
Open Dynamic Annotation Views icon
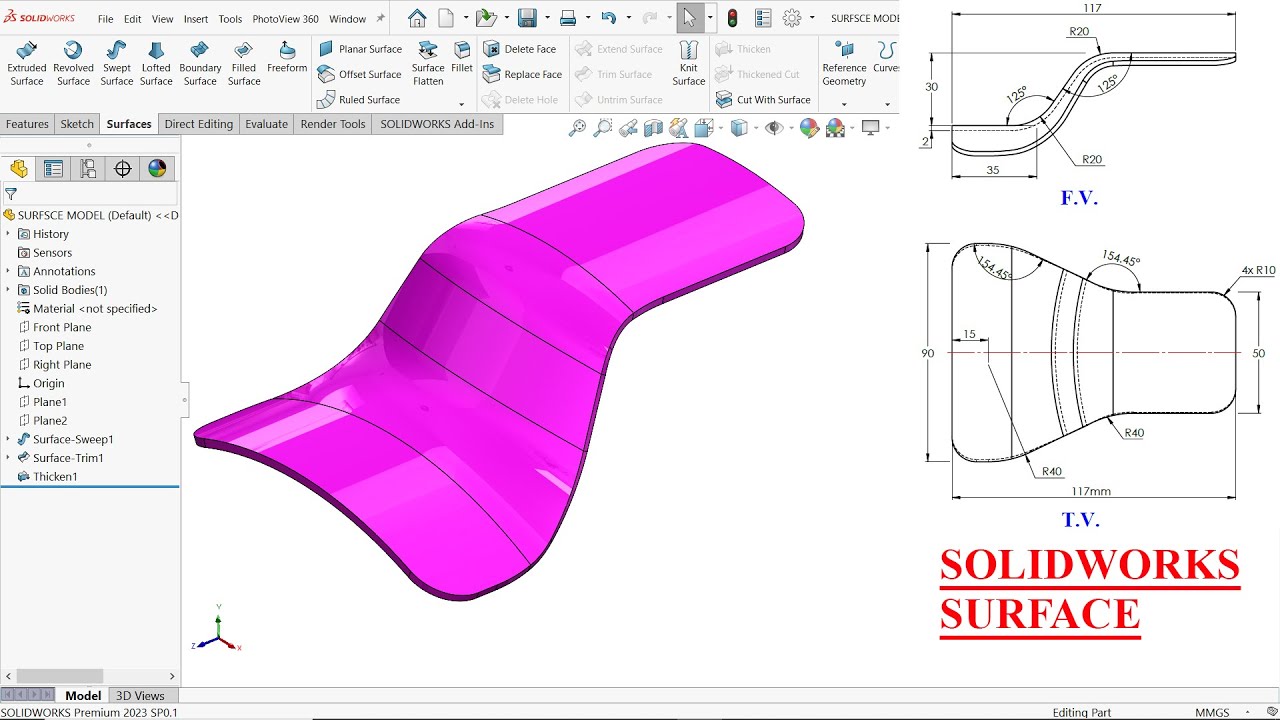pos(678,128)
